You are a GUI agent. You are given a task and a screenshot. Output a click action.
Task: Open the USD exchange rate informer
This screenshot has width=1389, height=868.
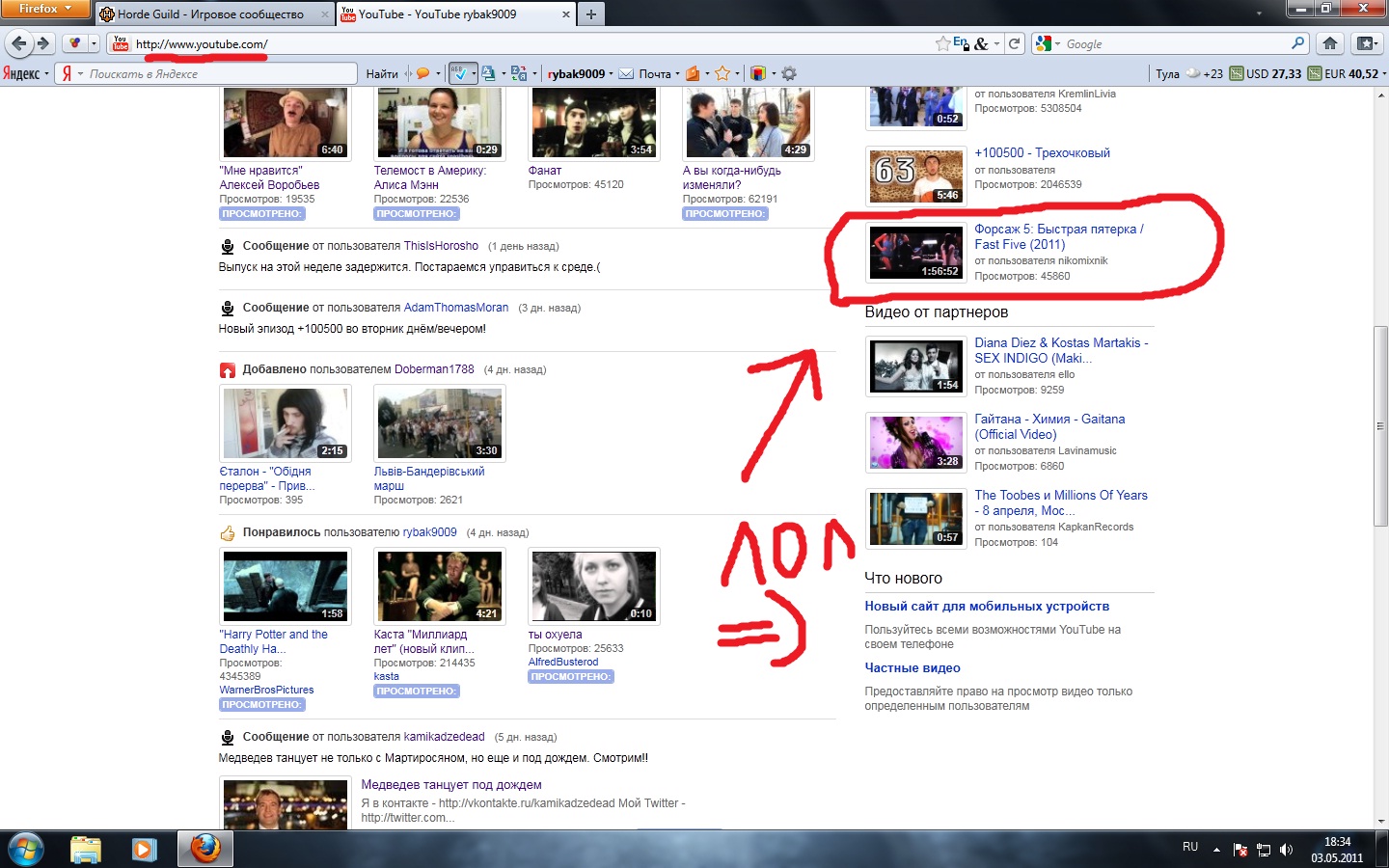click(1266, 73)
